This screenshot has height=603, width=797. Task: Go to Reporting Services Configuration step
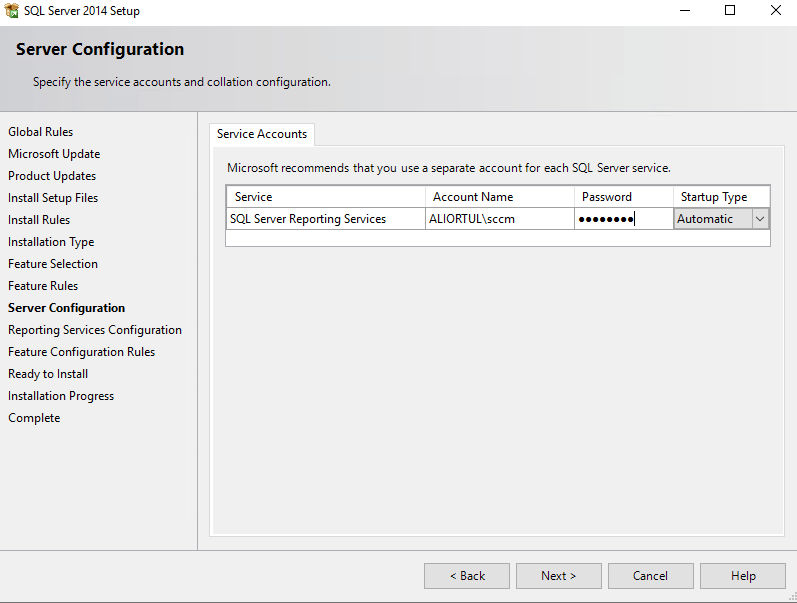[x=95, y=330]
